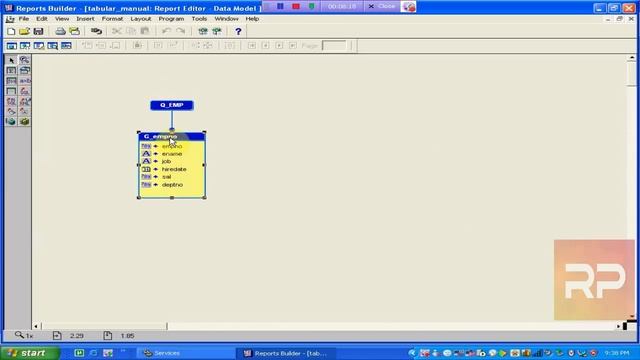The width and height of the screenshot is (640, 360).
Task: Select the Q_EMP query object
Action: pyautogui.click(x=172, y=105)
